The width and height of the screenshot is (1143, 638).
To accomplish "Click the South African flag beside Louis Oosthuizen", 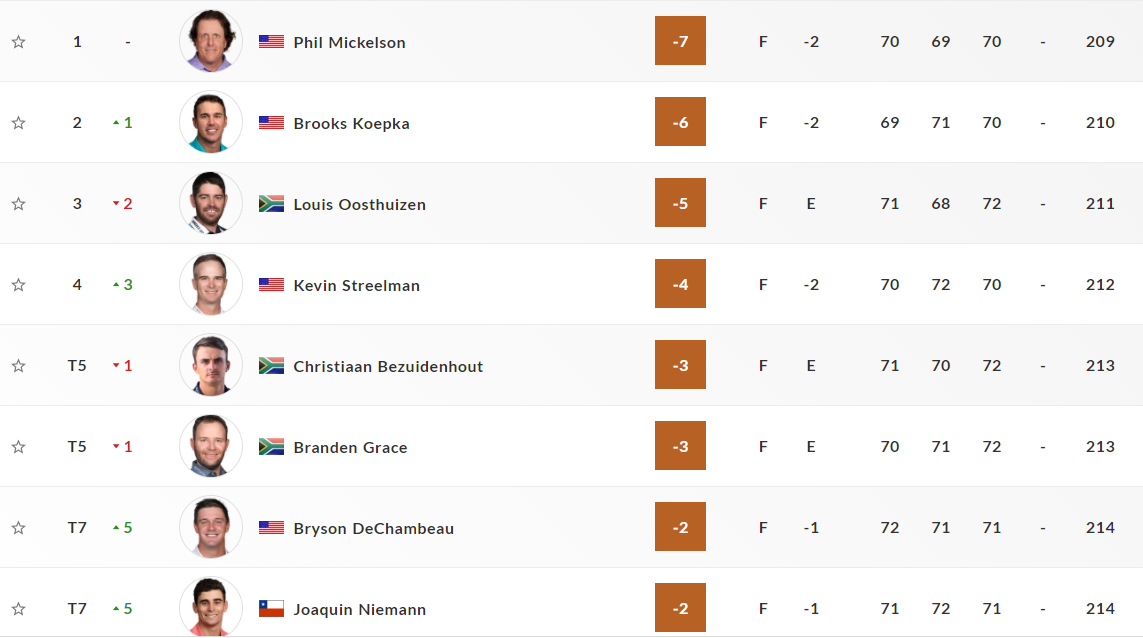I will (271, 204).
